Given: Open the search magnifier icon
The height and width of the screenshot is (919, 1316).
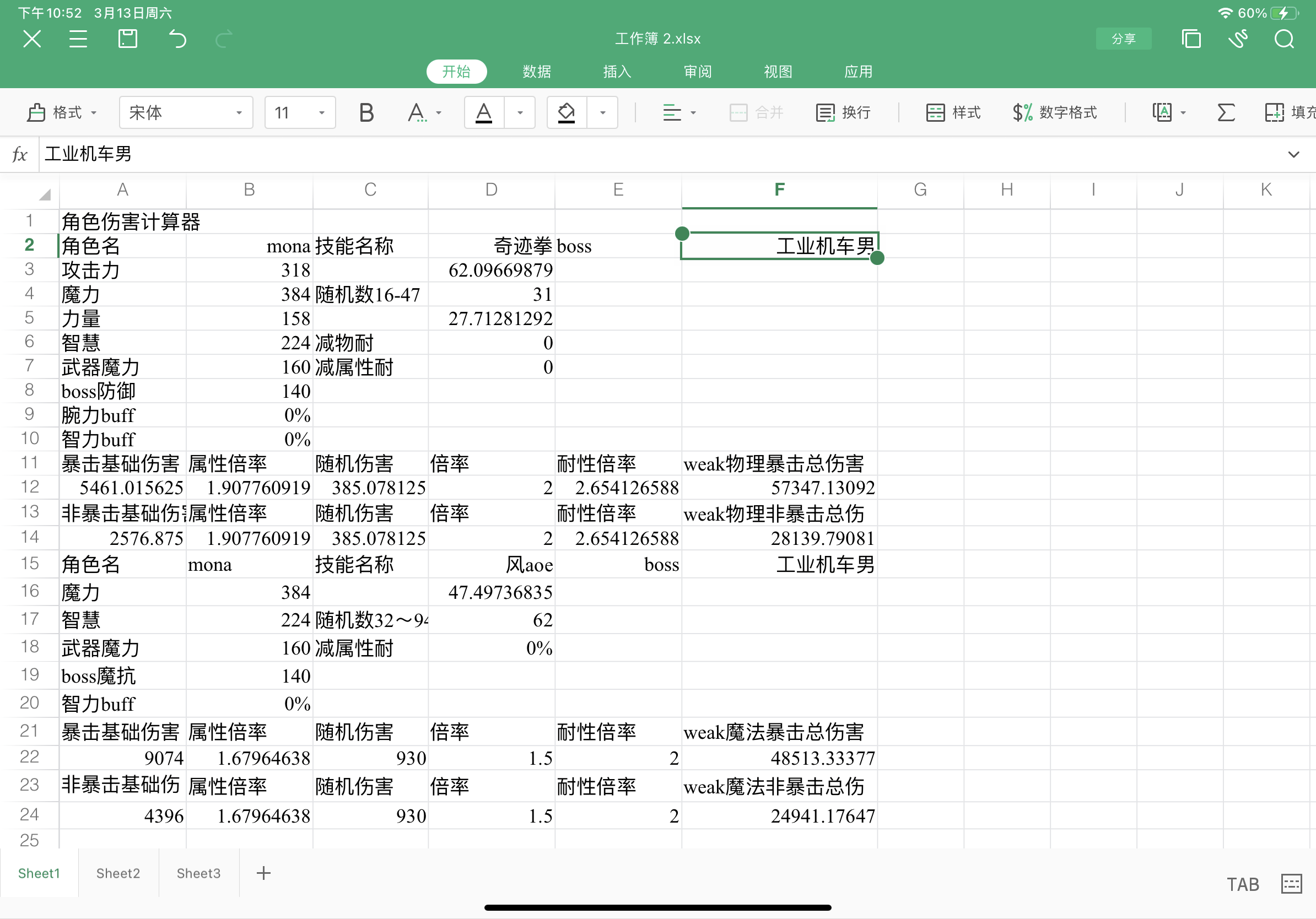Looking at the screenshot, I should pos(1284,39).
